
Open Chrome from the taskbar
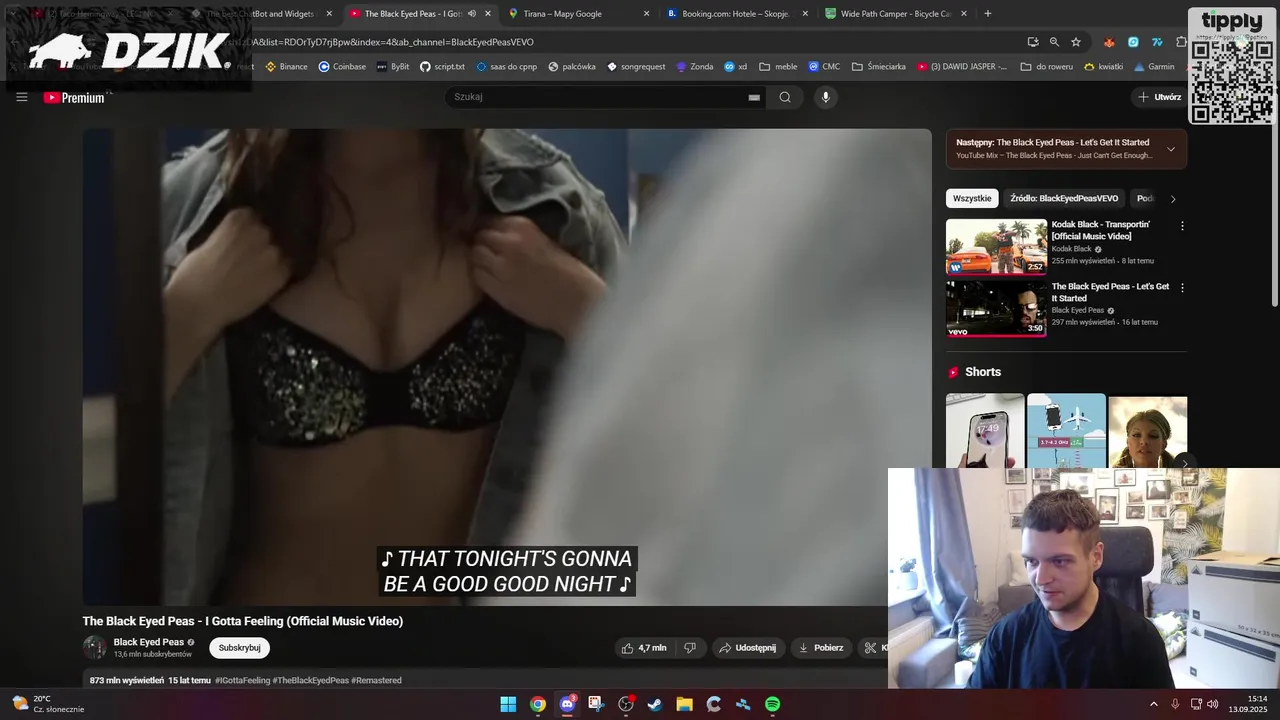(x=538, y=704)
